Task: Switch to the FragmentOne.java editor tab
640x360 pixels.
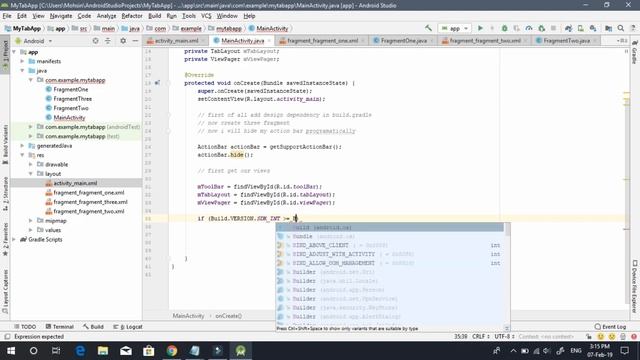Action: coord(403,41)
